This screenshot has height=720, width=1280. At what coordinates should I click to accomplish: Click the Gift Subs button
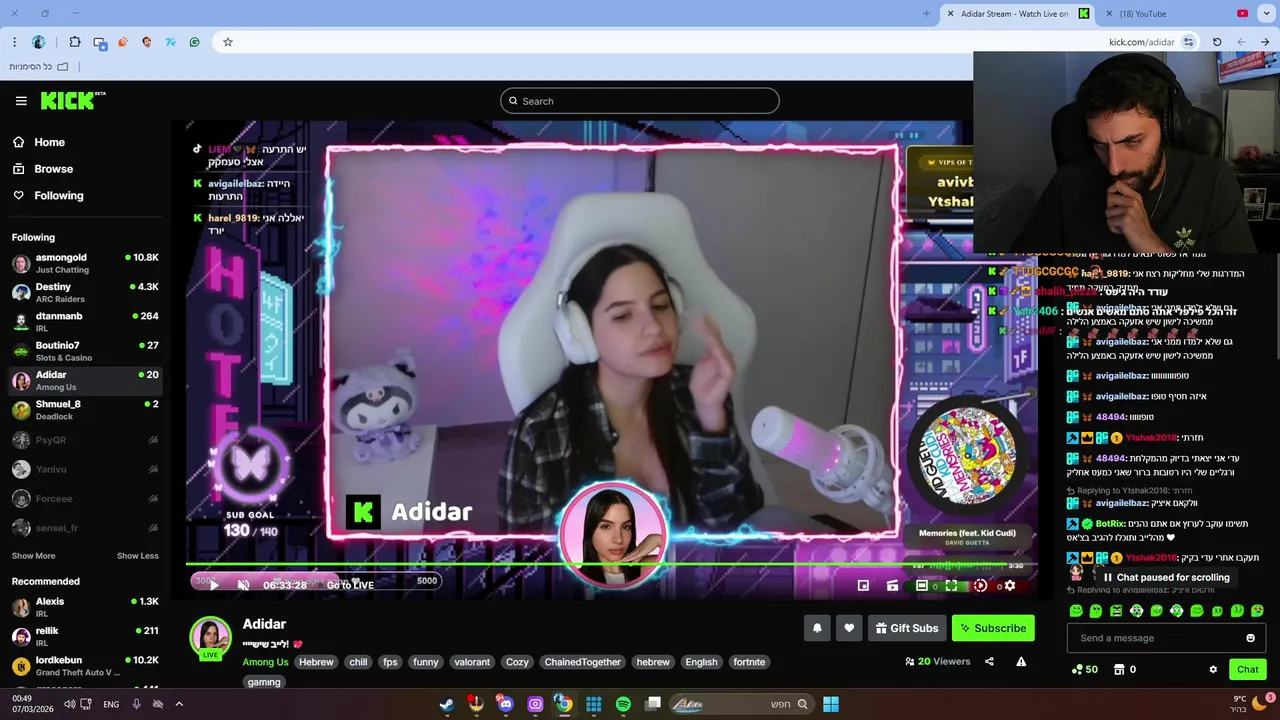(x=907, y=628)
